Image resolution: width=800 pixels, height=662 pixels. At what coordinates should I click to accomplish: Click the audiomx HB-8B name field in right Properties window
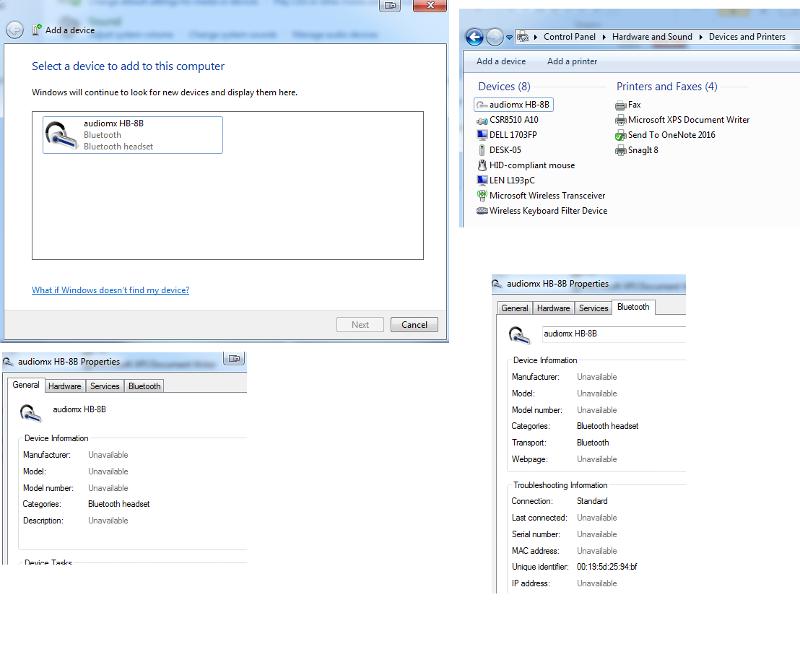coord(614,334)
